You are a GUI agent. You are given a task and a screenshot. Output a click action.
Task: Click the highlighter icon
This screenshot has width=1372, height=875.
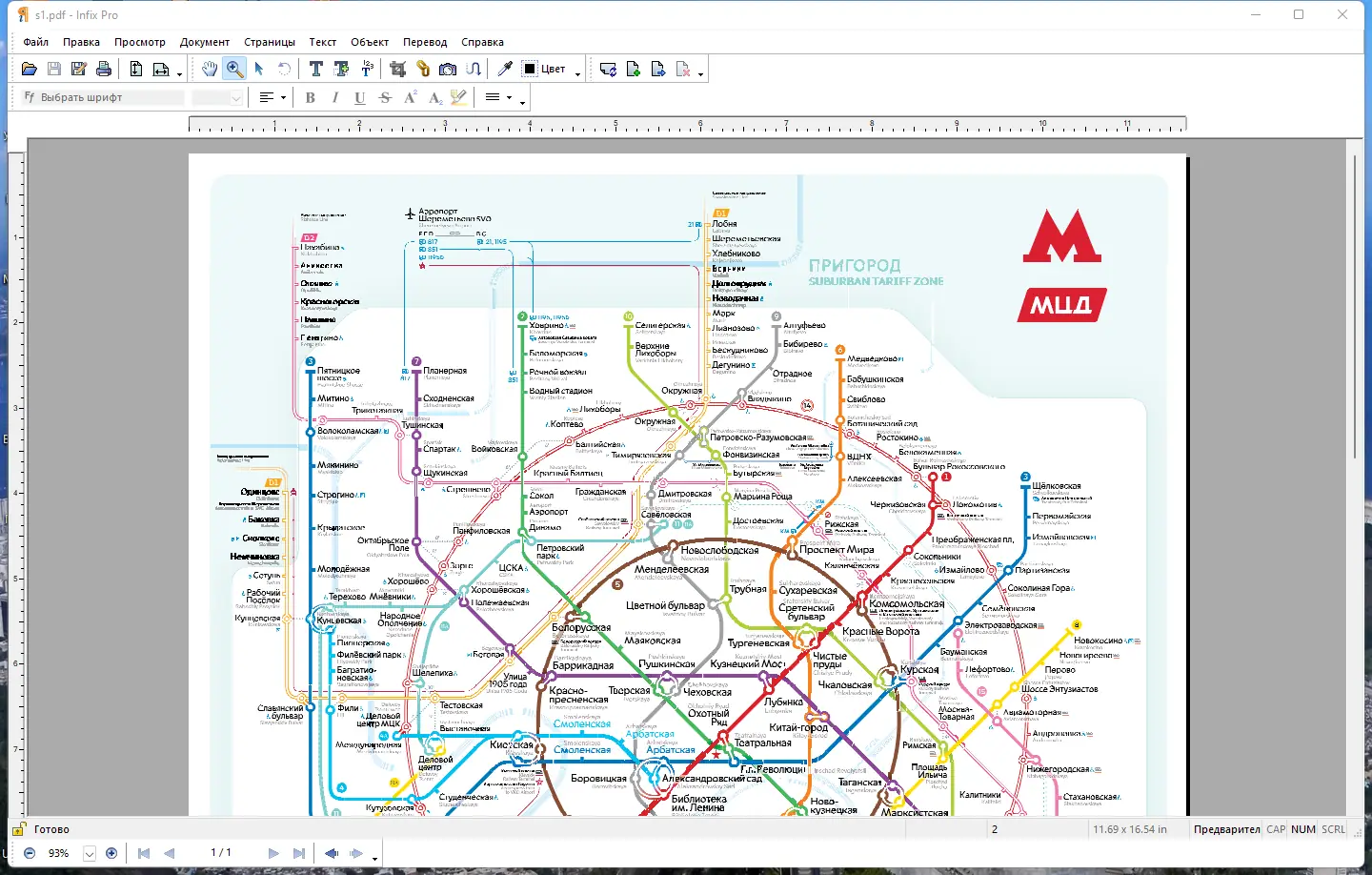459,97
